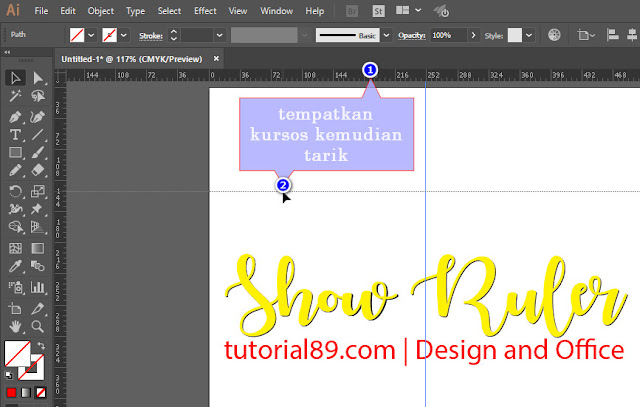
Task: Open the Basic brush definition dropdown
Action: [386, 35]
